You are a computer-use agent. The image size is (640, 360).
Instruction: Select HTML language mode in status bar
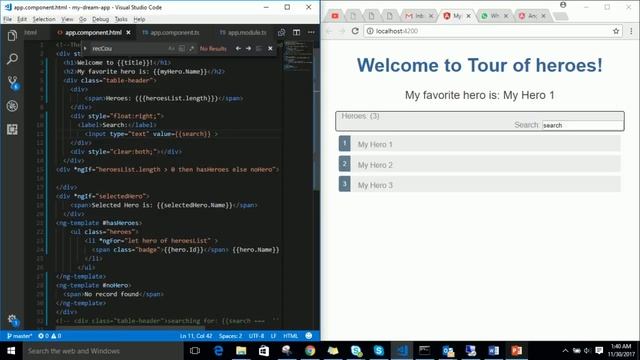point(291,336)
